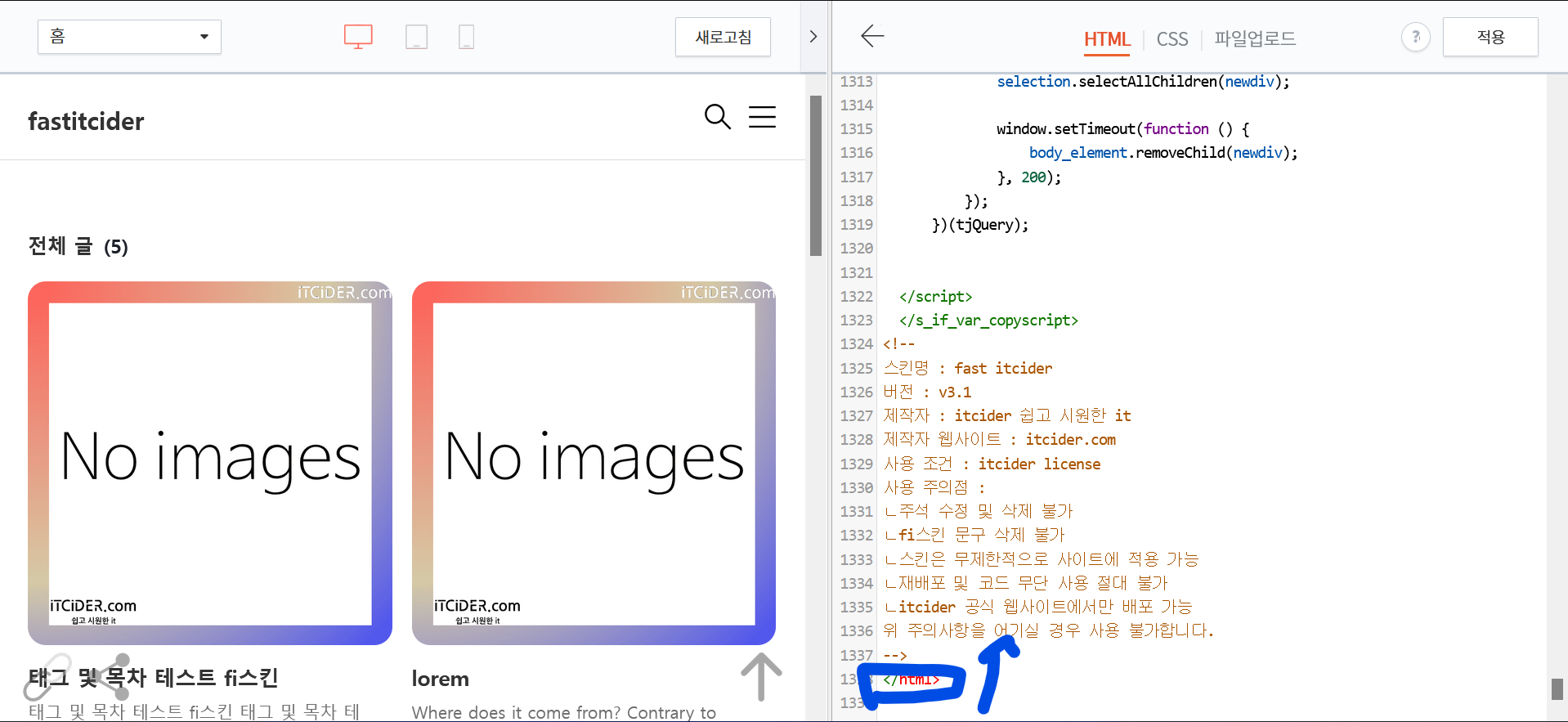The height and width of the screenshot is (722, 1568).
Task: Click first No images post thumbnail
Action: [x=210, y=464]
